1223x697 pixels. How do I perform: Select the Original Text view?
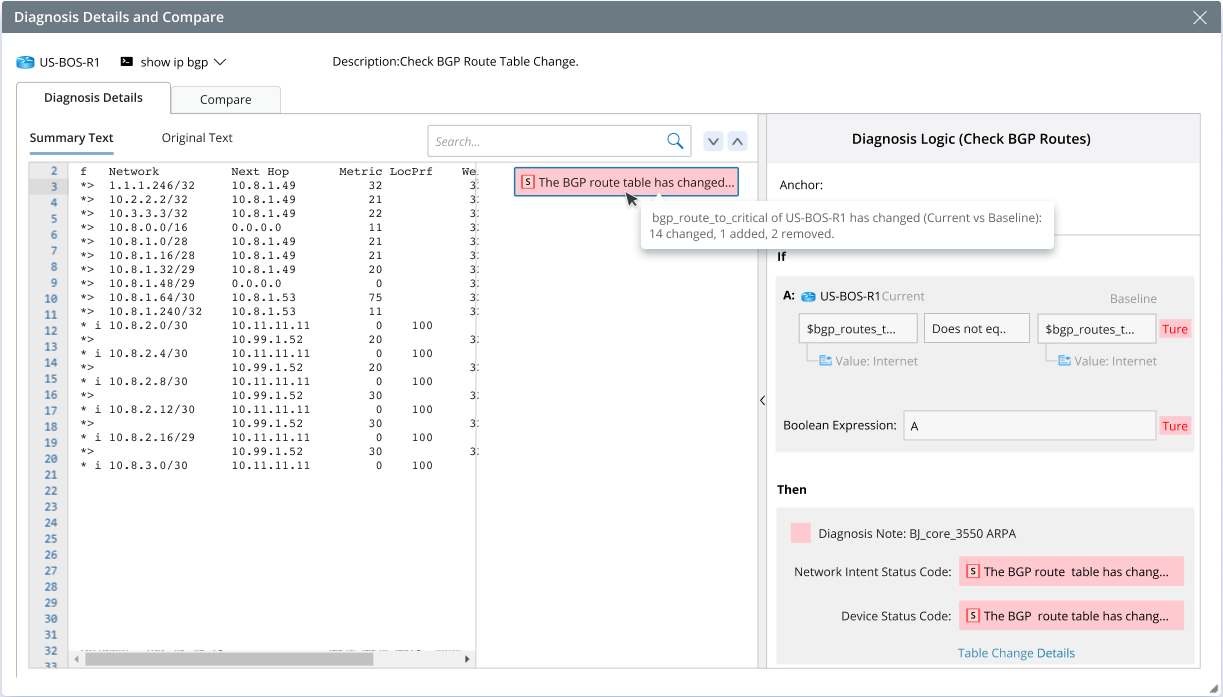coord(197,138)
